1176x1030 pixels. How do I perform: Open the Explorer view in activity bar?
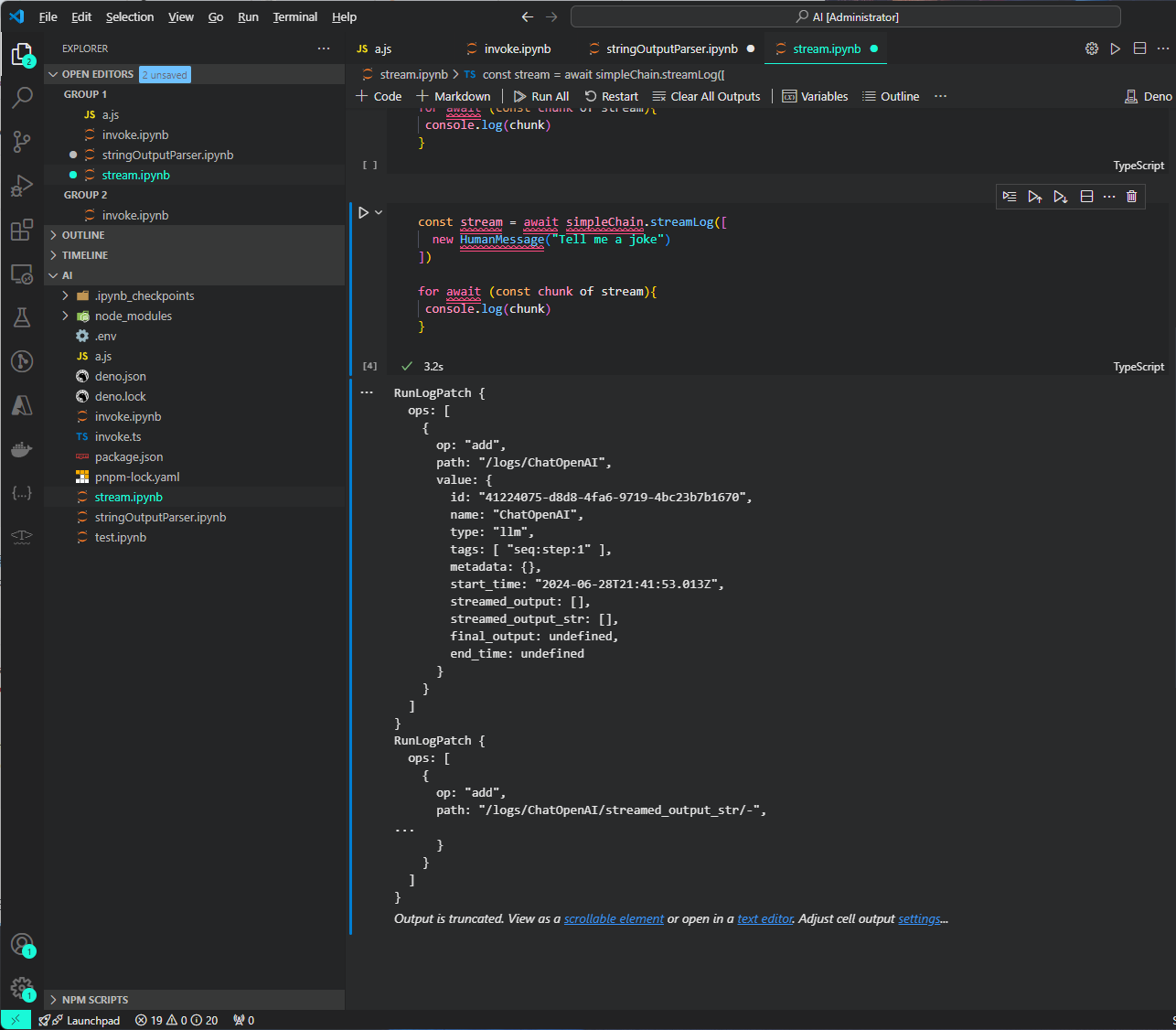(x=22, y=55)
